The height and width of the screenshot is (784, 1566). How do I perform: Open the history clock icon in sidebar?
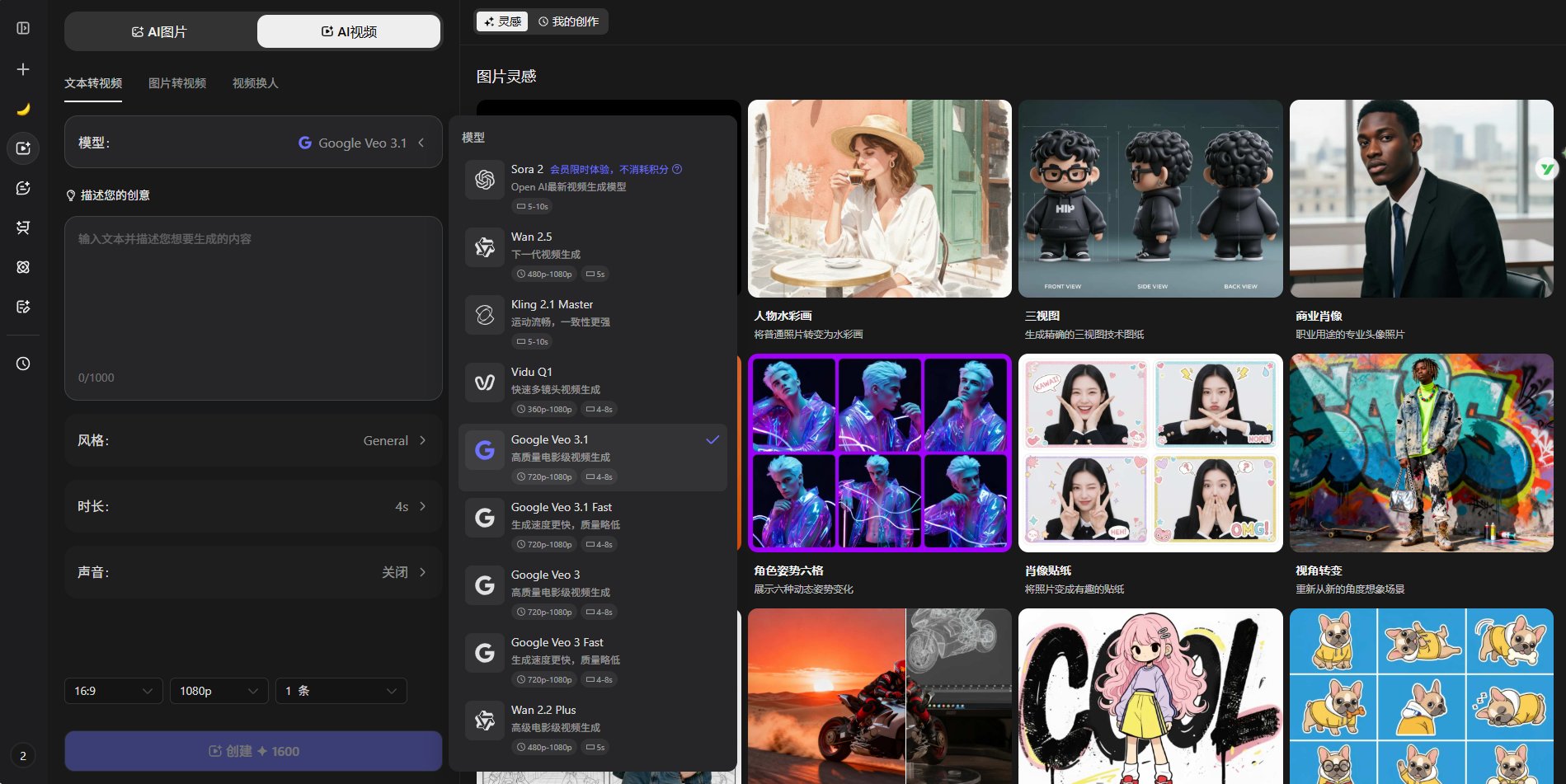[23, 364]
